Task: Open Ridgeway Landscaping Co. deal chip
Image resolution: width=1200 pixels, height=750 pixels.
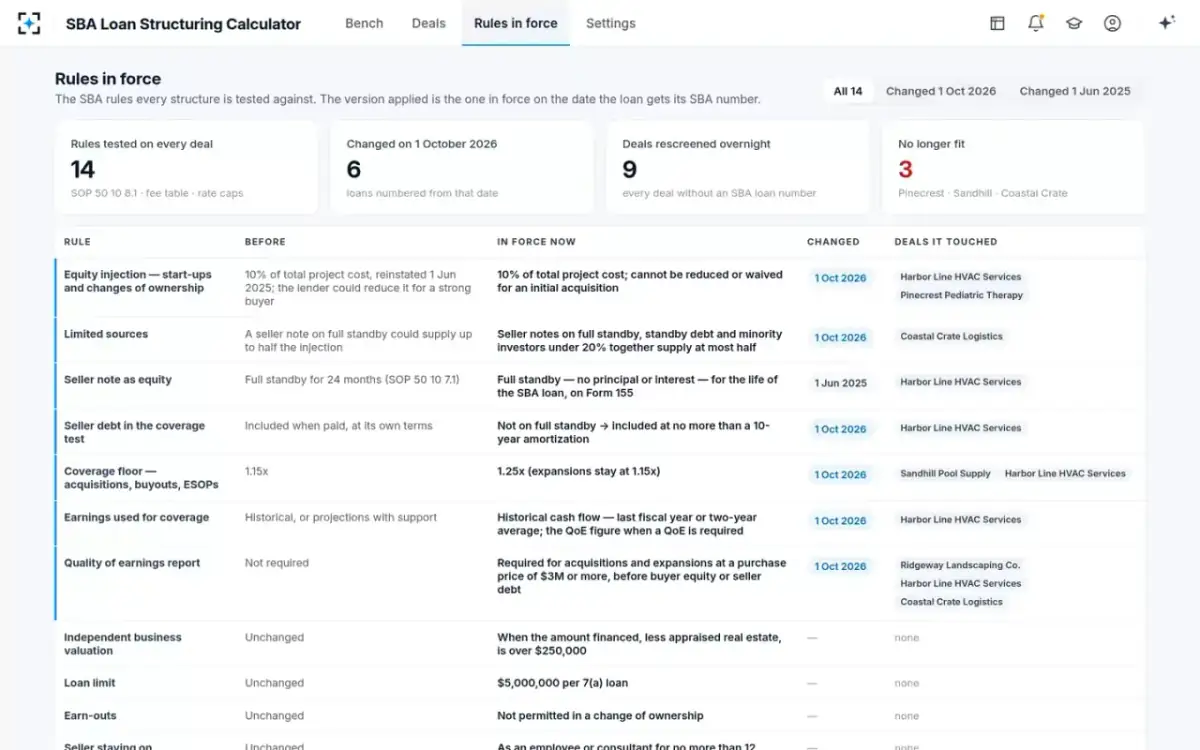Action: pos(960,565)
